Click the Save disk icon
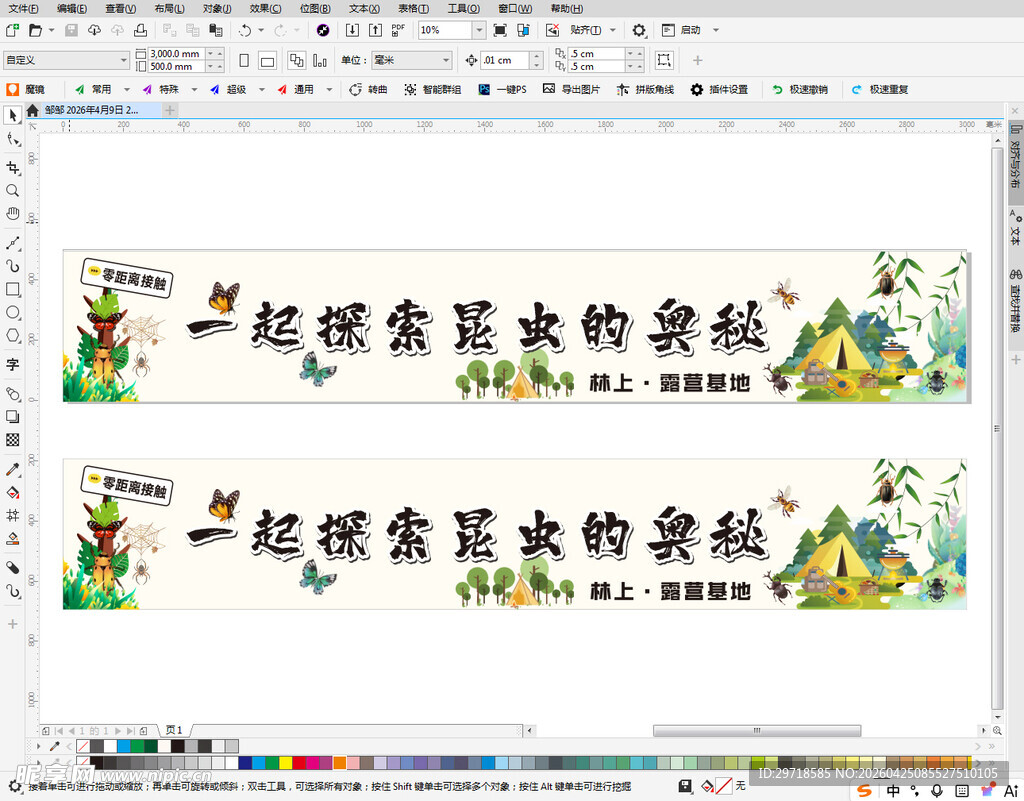 coord(71,30)
